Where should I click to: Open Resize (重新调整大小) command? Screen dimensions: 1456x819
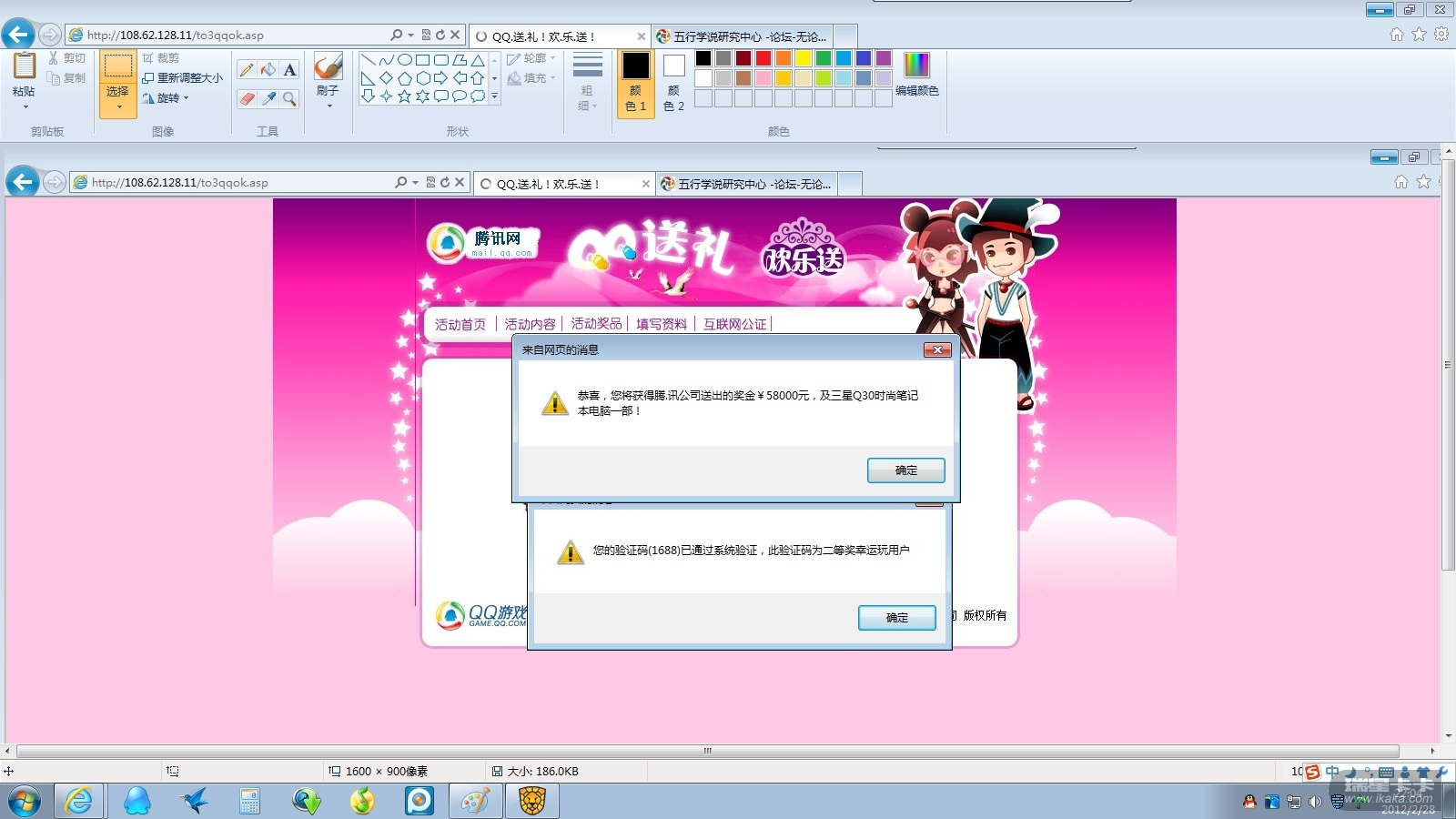tap(182, 78)
